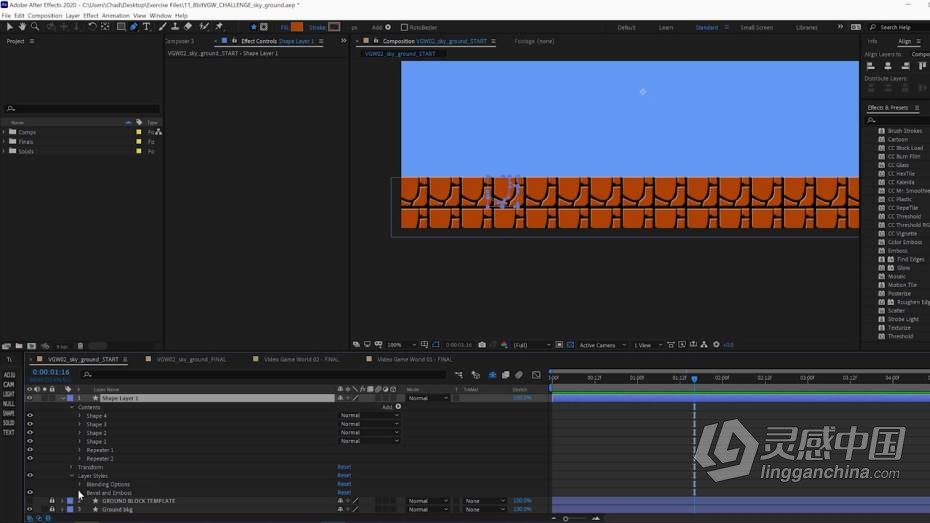Expand the Comps folder in Project panel

click(x=4, y=132)
